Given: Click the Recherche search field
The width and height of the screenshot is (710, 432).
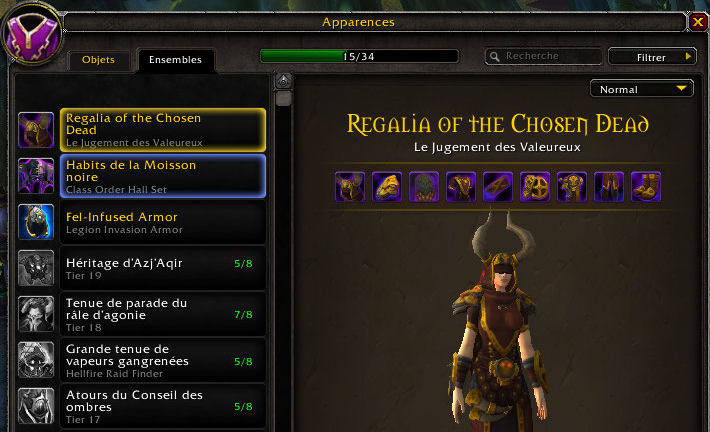Looking at the screenshot, I should pyautogui.click(x=543, y=56).
